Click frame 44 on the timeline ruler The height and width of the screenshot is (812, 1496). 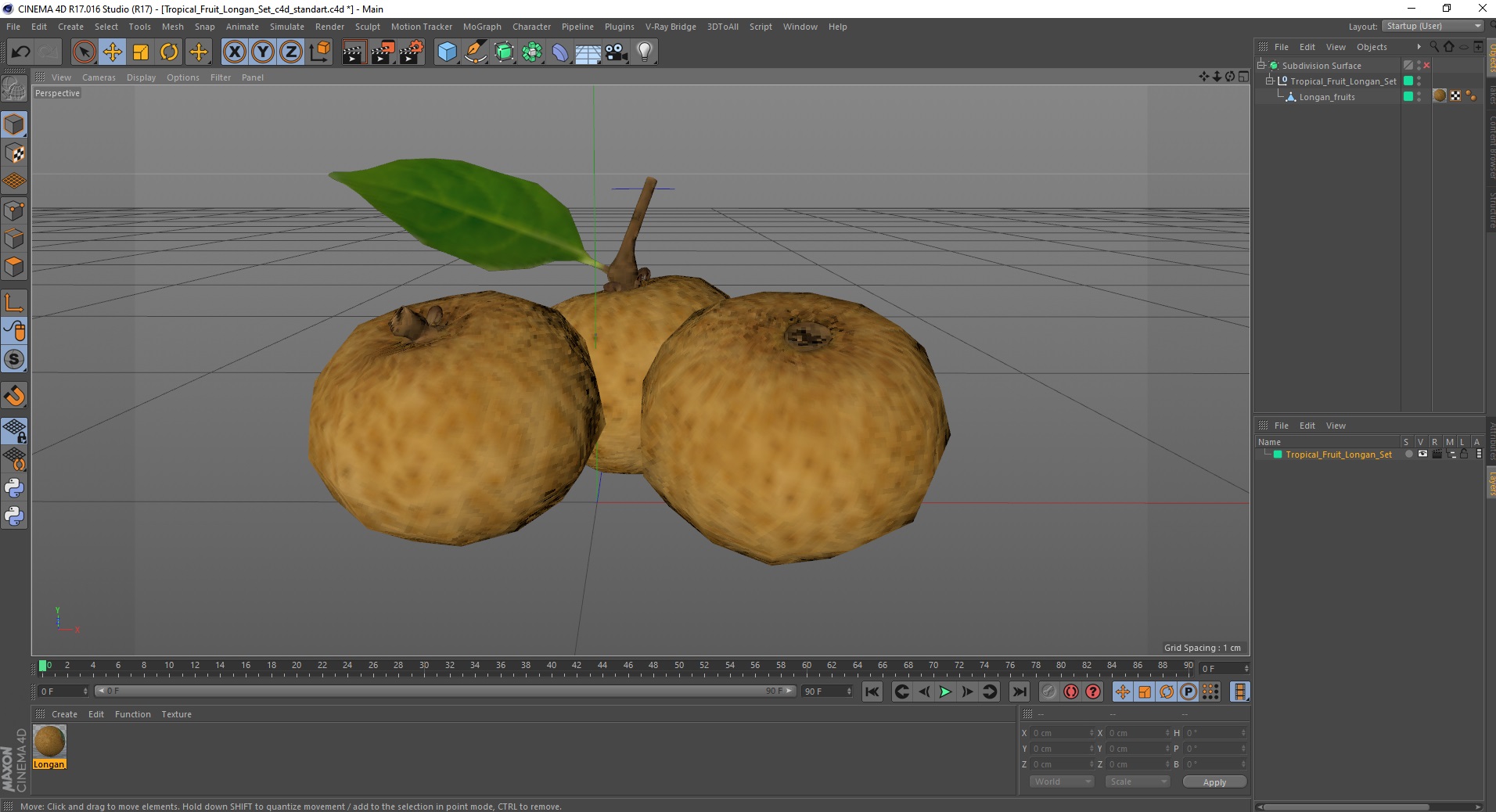tap(602, 666)
